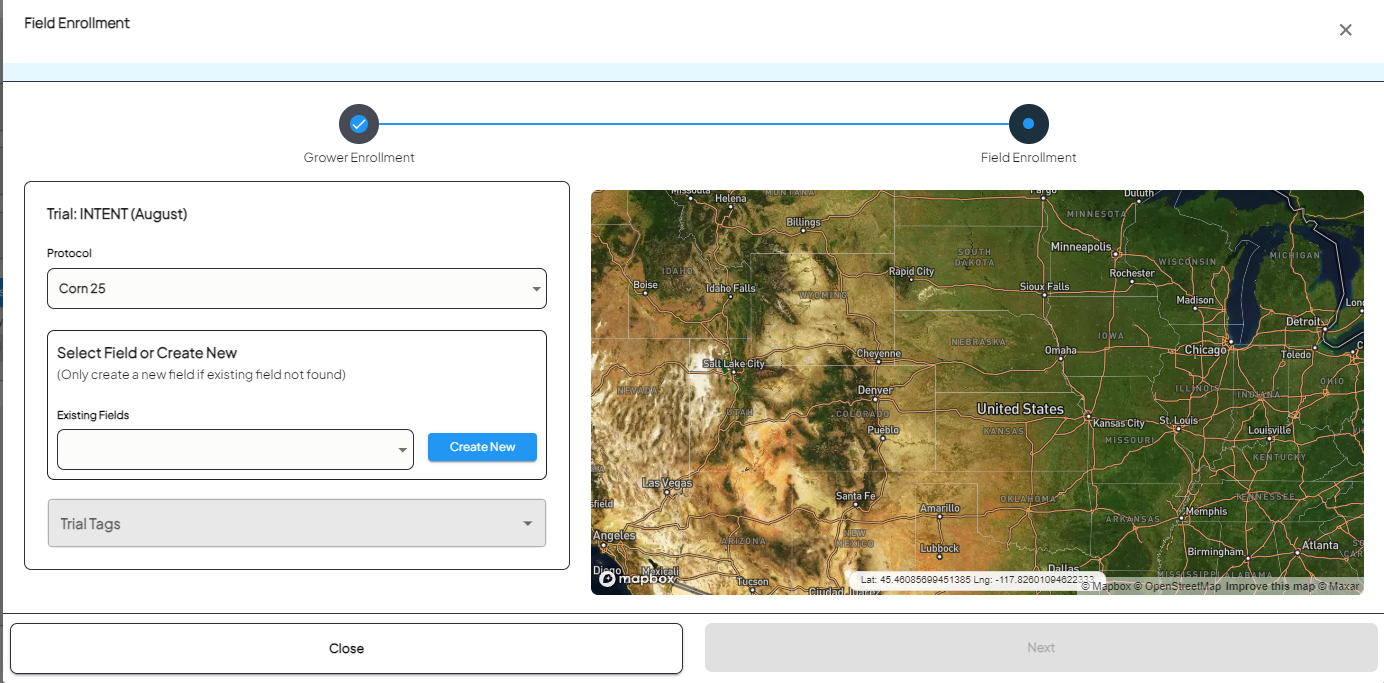Screen dimensions: 1384x683
Task: Click the Mapbox logo on the map
Action: 637,578
